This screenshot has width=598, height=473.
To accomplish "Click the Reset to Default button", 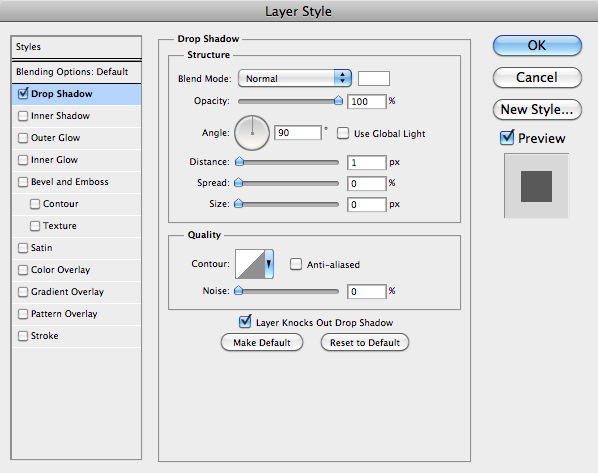I will (365, 343).
